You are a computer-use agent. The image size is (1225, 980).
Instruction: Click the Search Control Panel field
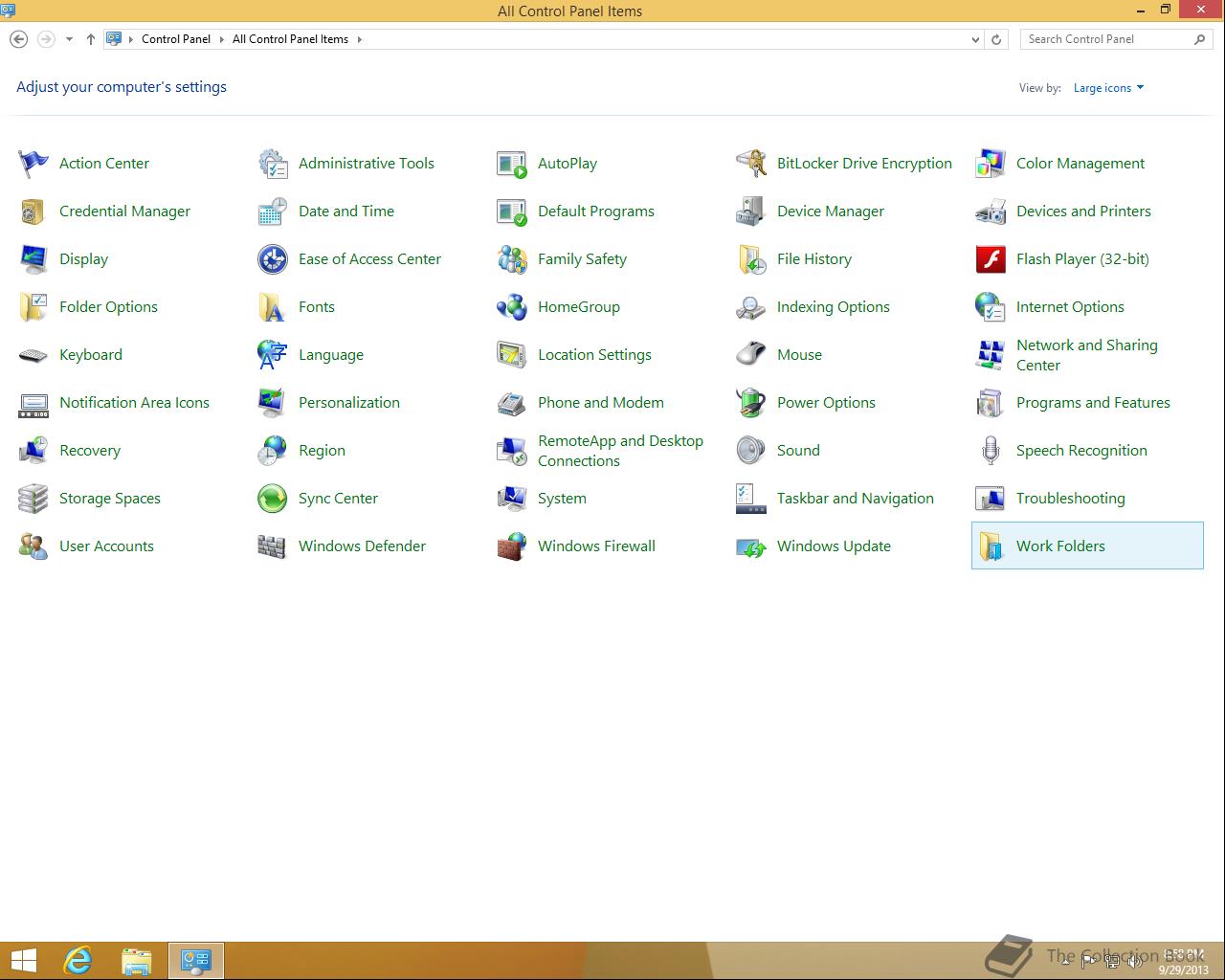[x=1116, y=39]
